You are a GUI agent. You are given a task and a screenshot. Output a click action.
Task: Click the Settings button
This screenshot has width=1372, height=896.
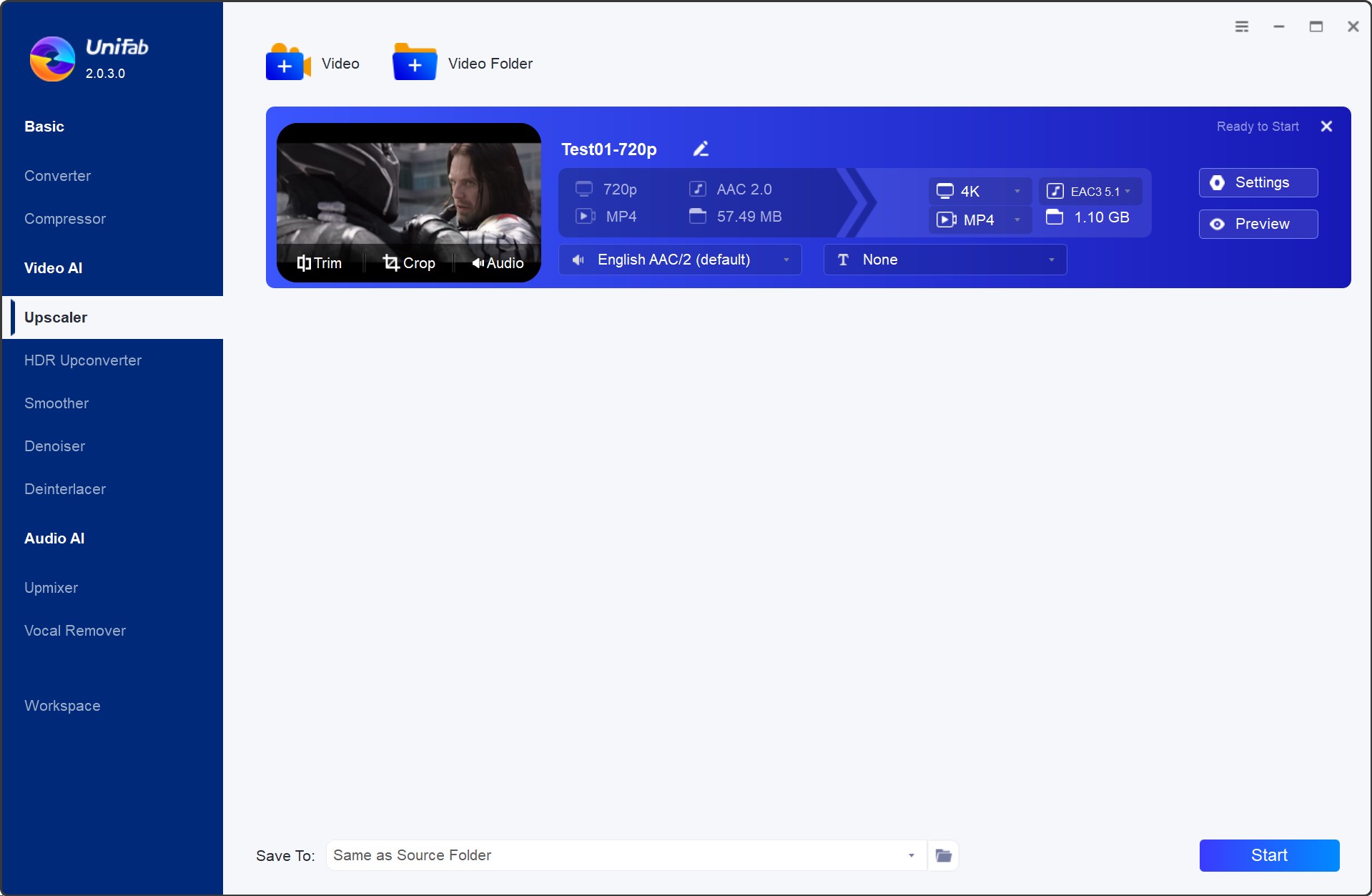tap(1258, 182)
